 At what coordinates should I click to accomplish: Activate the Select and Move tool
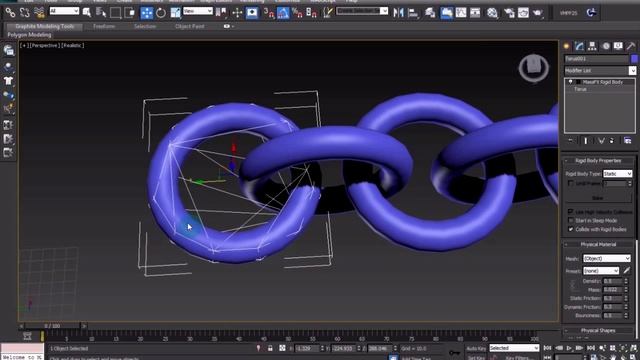pos(147,13)
